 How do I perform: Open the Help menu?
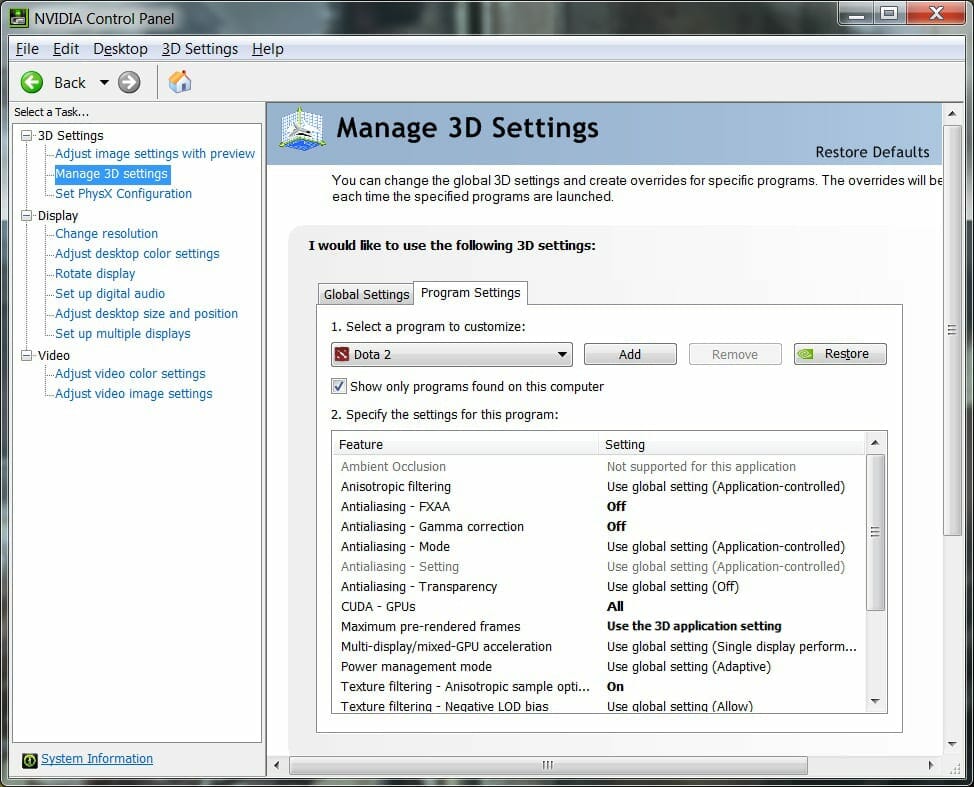click(267, 49)
